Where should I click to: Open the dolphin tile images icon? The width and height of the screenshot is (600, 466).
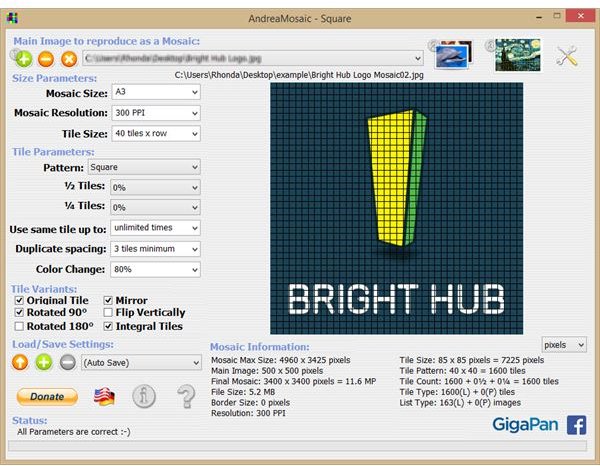(x=453, y=55)
